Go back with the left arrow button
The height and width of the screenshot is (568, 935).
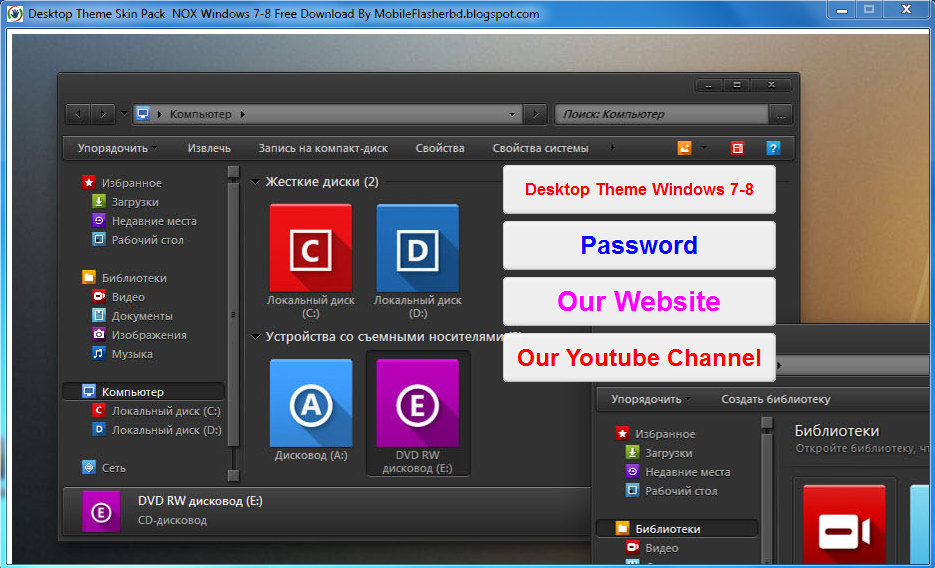(78, 114)
